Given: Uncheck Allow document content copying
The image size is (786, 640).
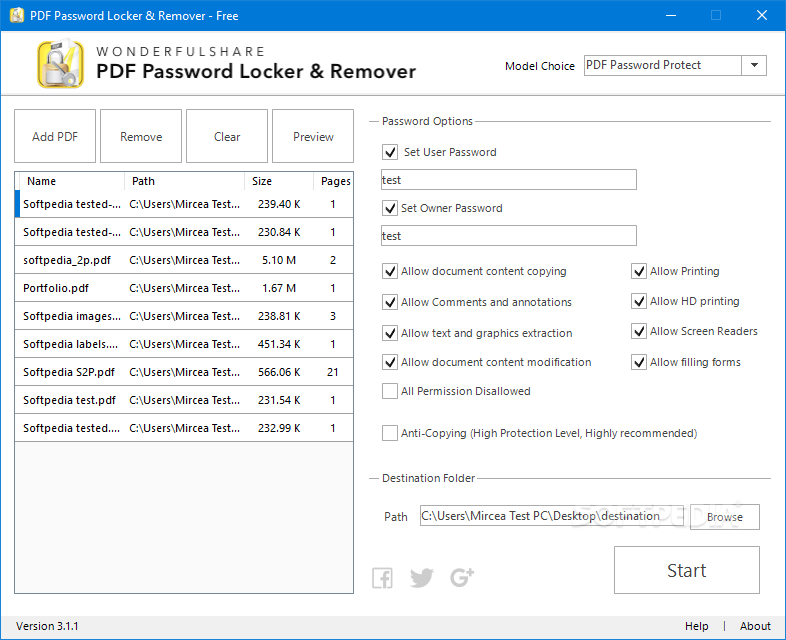Looking at the screenshot, I should click(390, 271).
